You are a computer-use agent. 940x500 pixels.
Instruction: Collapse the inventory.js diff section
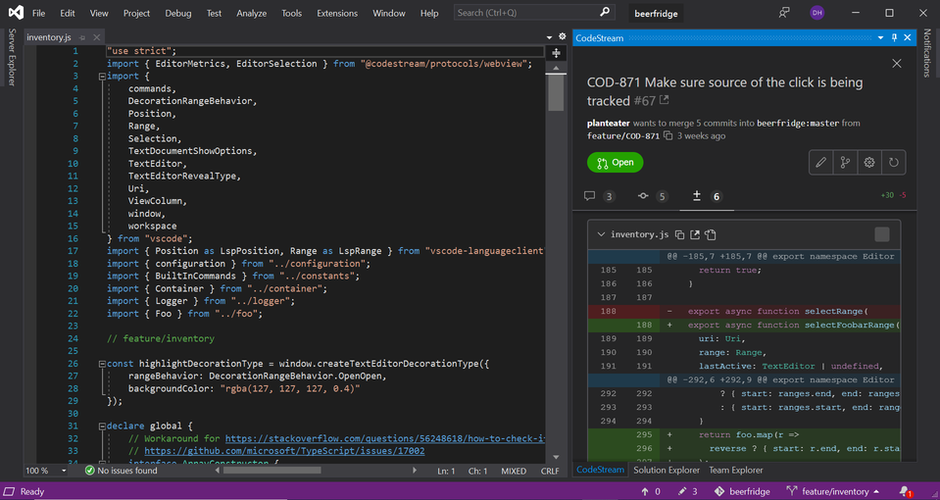[x=601, y=234]
